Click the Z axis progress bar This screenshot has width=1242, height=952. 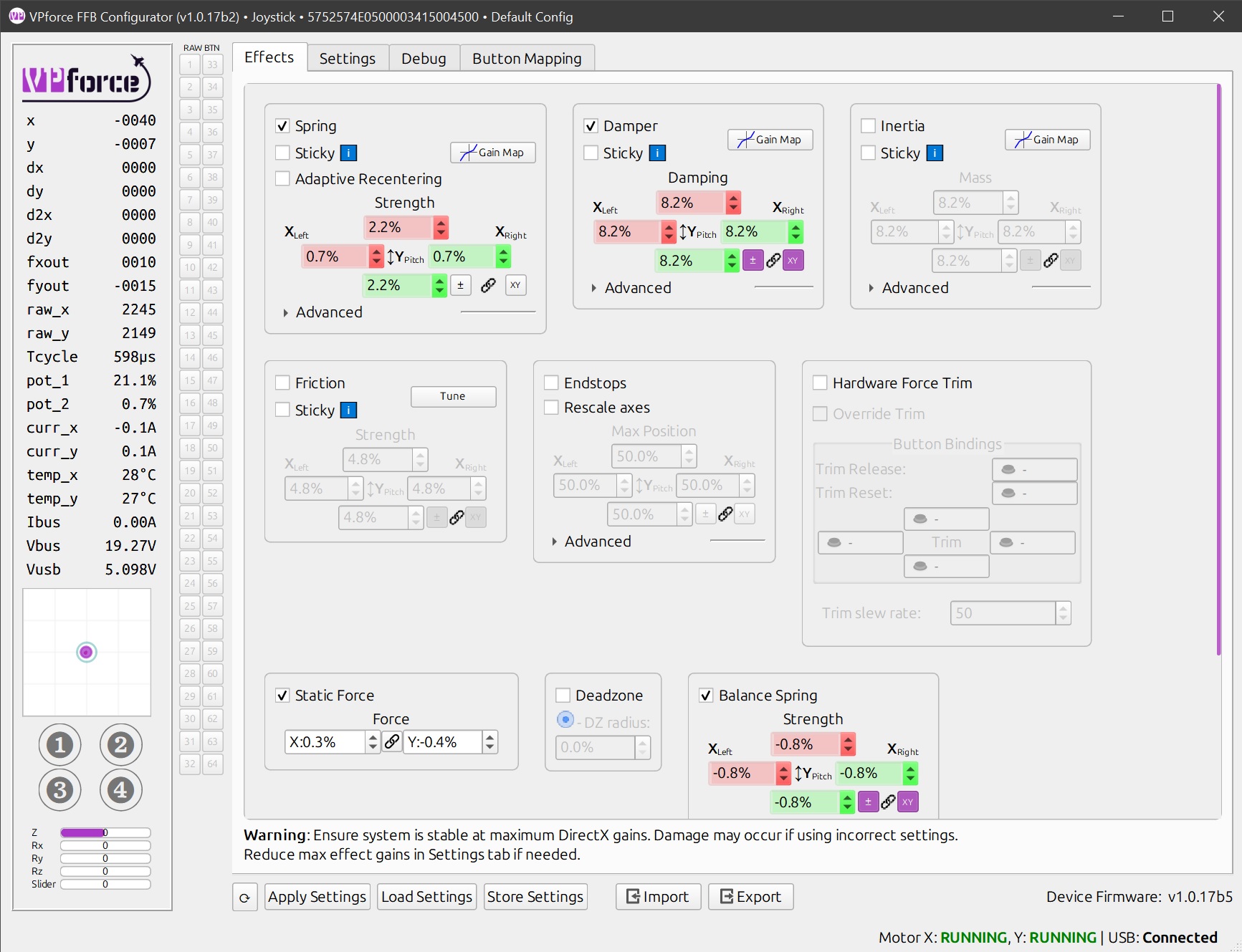105,832
